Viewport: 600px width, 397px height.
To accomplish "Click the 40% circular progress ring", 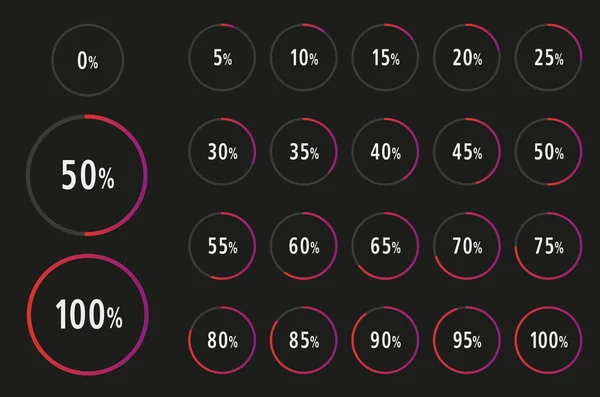I will coord(385,152).
